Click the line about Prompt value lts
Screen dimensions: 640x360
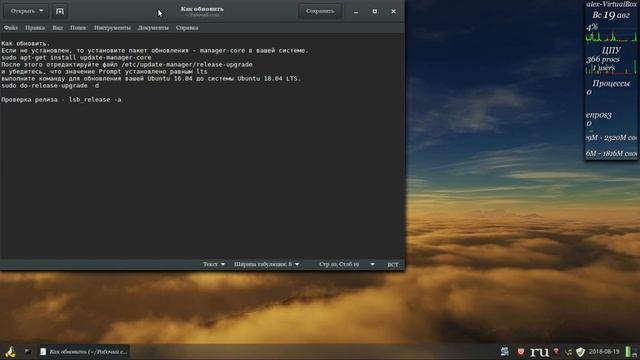(104, 71)
